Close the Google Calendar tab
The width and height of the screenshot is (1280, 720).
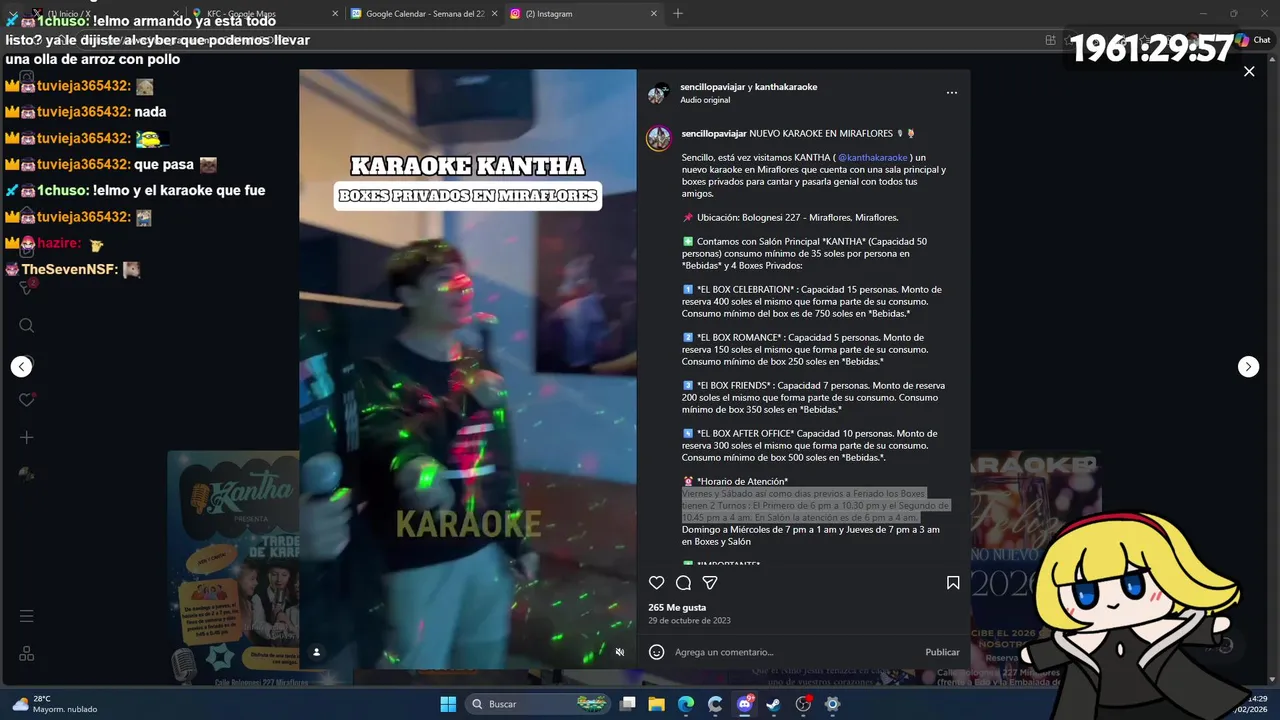pyautogui.click(x=494, y=14)
